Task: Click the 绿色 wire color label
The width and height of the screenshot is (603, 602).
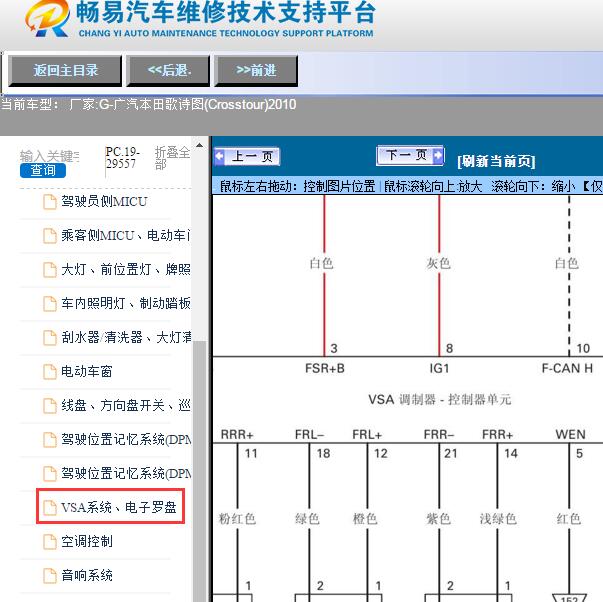Action: (x=307, y=519)
